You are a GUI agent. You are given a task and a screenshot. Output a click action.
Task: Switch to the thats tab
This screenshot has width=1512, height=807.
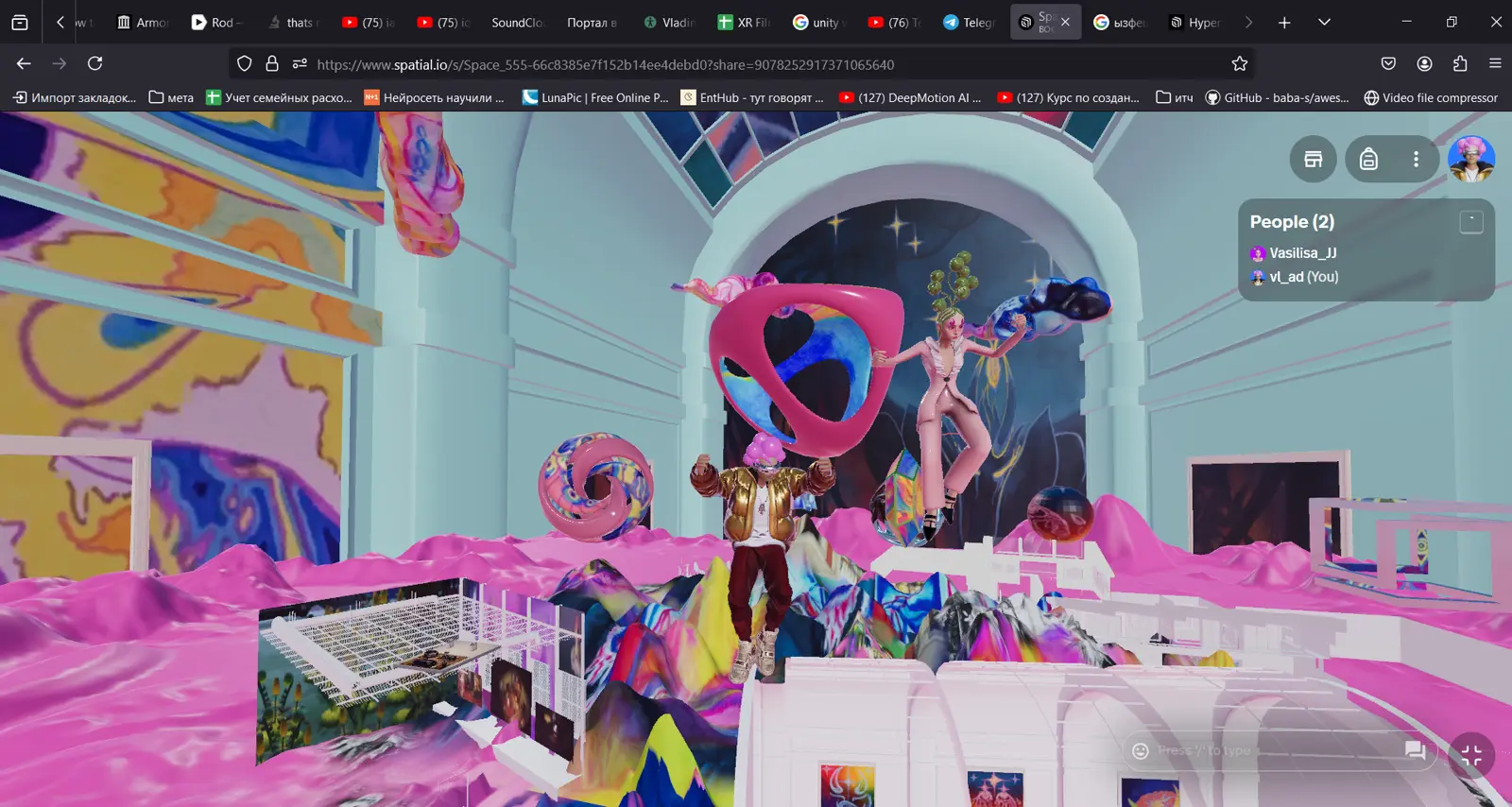(294, 22)
